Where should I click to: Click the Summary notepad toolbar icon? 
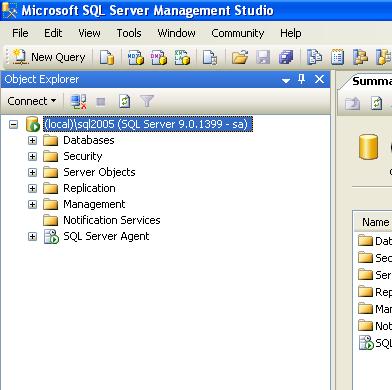click(337, 57)
